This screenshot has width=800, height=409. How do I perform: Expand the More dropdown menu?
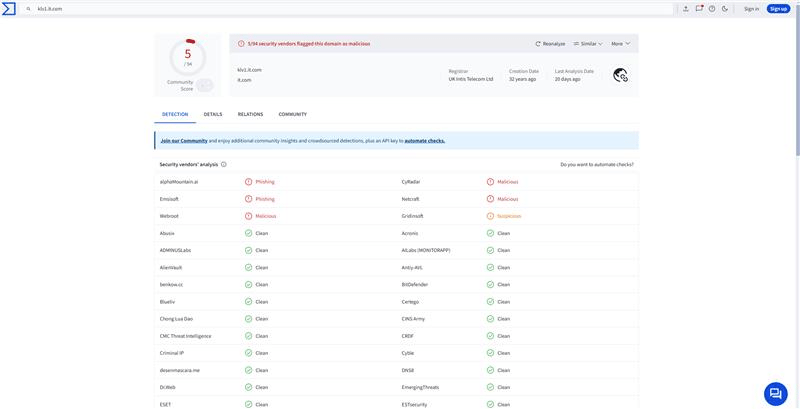[x=620, y=44]
